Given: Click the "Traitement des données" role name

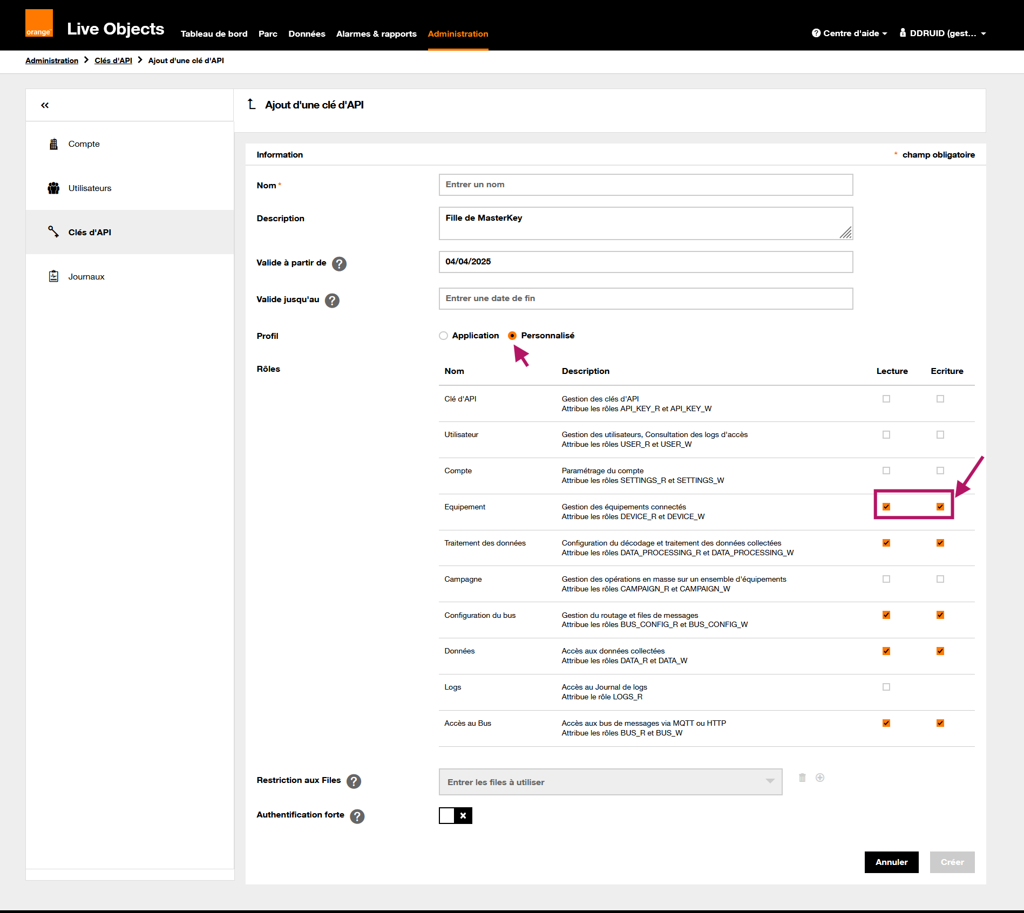Looking at the screenshot, I should coord(485,543).
